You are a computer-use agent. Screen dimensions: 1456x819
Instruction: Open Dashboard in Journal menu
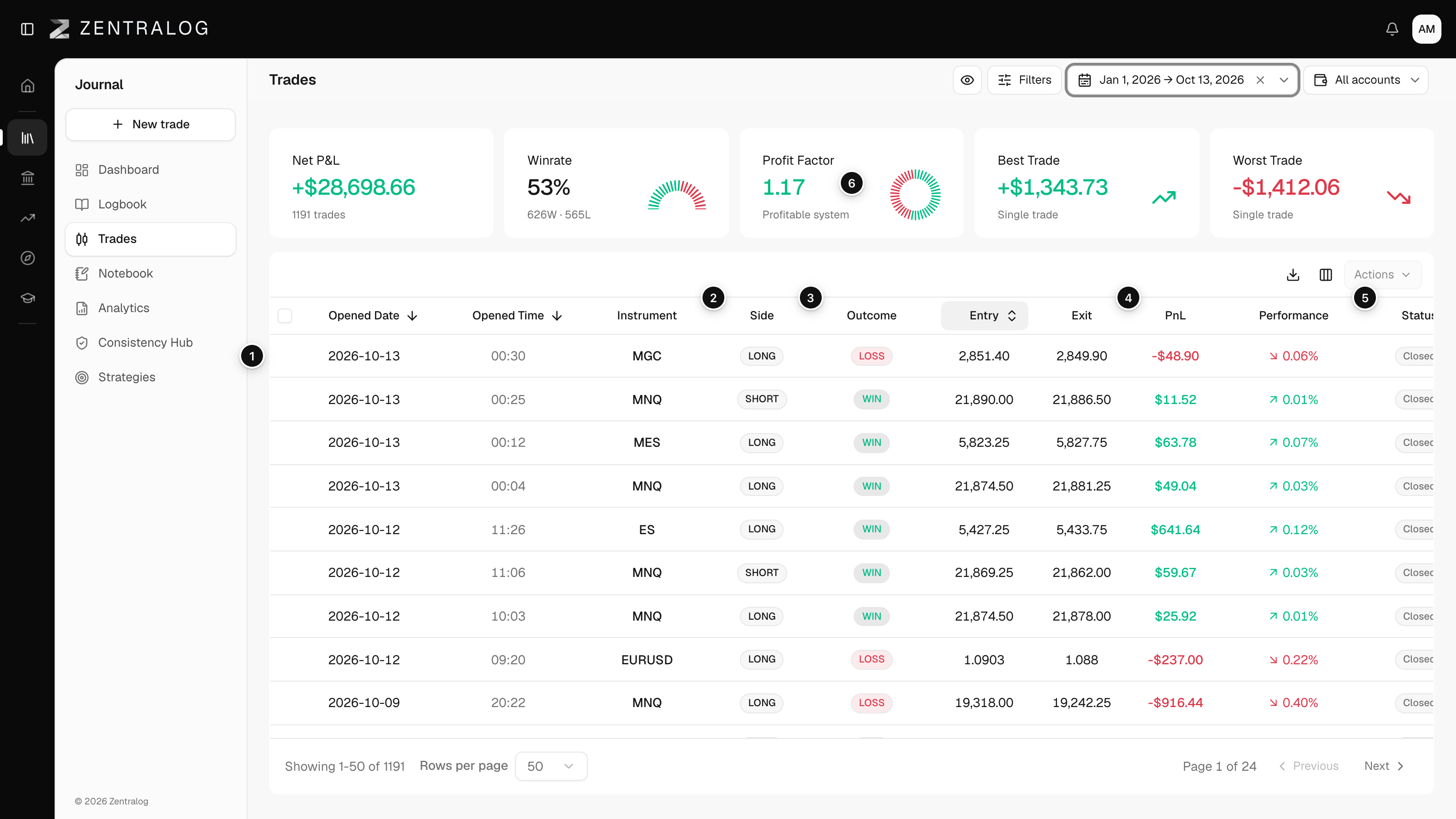[150, 170]
